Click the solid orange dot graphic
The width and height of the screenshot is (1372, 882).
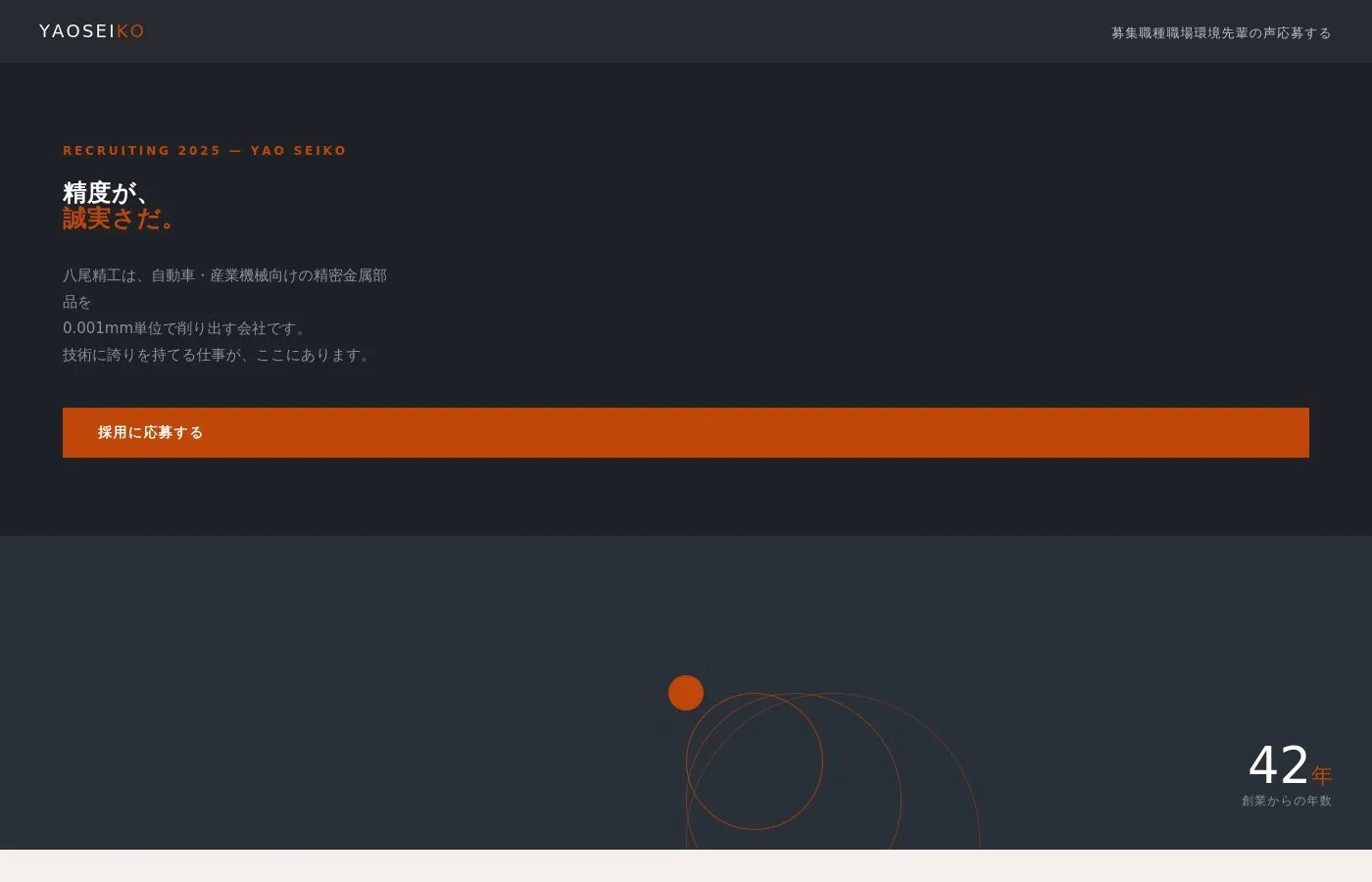pos(686,693)
